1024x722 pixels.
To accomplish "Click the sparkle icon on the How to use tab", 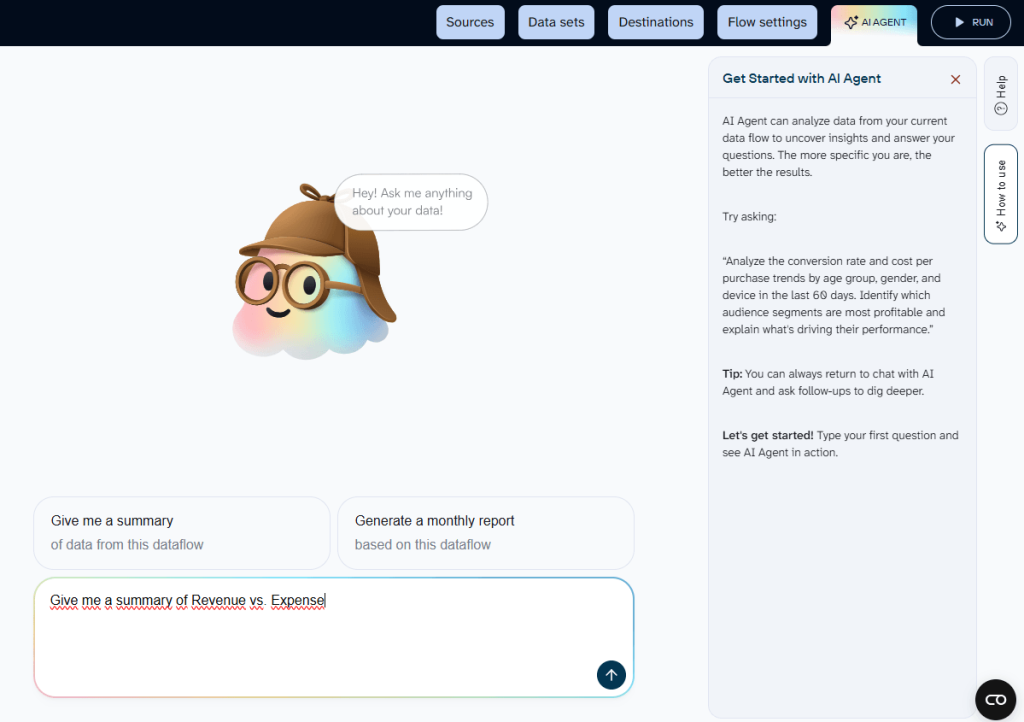I will (x=1000, y=222).
